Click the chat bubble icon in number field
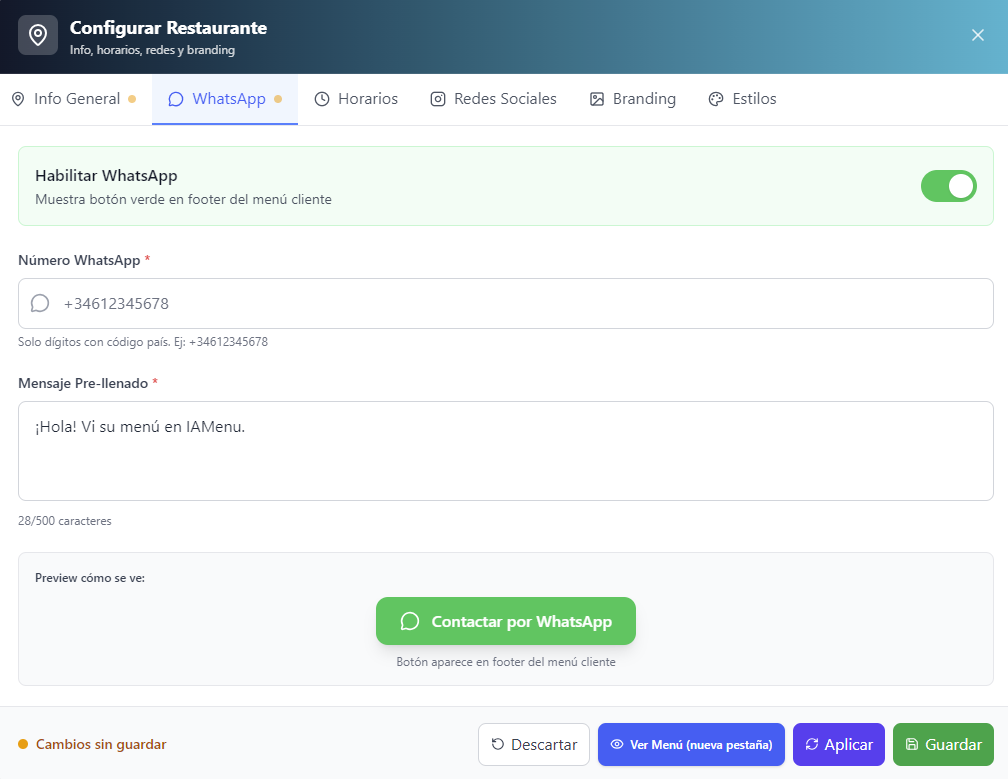Viewport: 1008px width, 779px height. click(40, 303)
